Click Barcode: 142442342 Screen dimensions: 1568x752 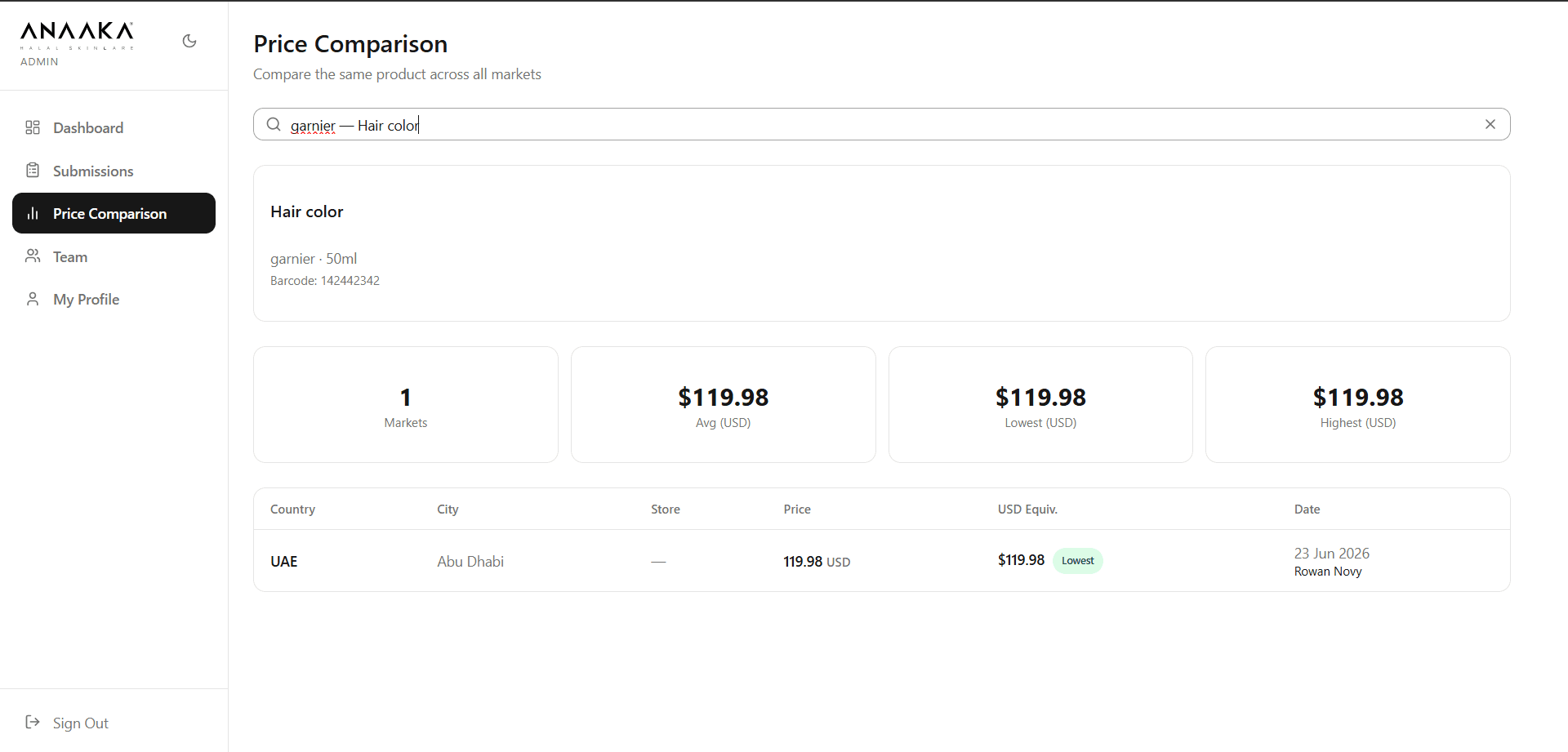325,281
